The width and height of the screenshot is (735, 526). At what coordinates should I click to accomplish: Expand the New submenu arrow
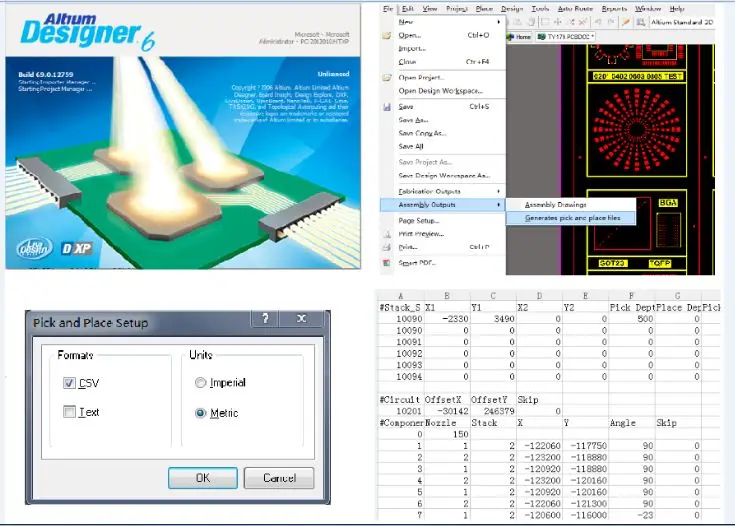pyautogui.click(x=498, y=22)
